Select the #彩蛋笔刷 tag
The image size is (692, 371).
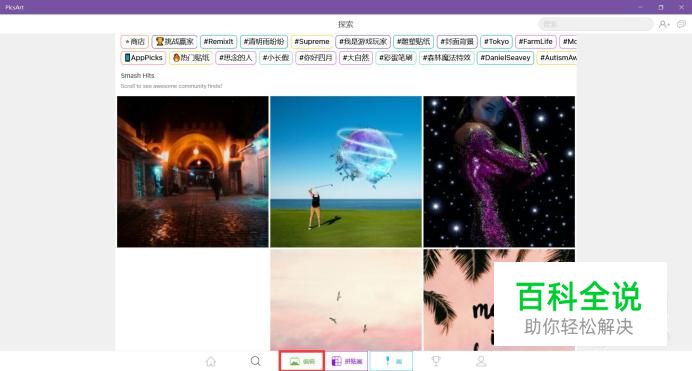396,58
